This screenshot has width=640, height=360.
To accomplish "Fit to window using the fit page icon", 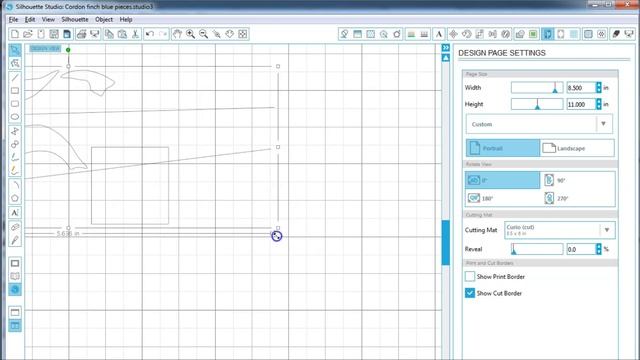I will pyautogui.click(x=242, y=34).
